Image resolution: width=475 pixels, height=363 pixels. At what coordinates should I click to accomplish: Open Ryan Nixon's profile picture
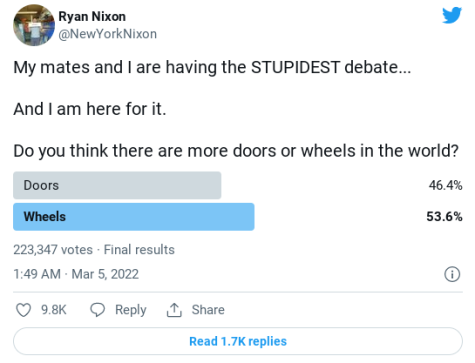click(x=34, y=25)
